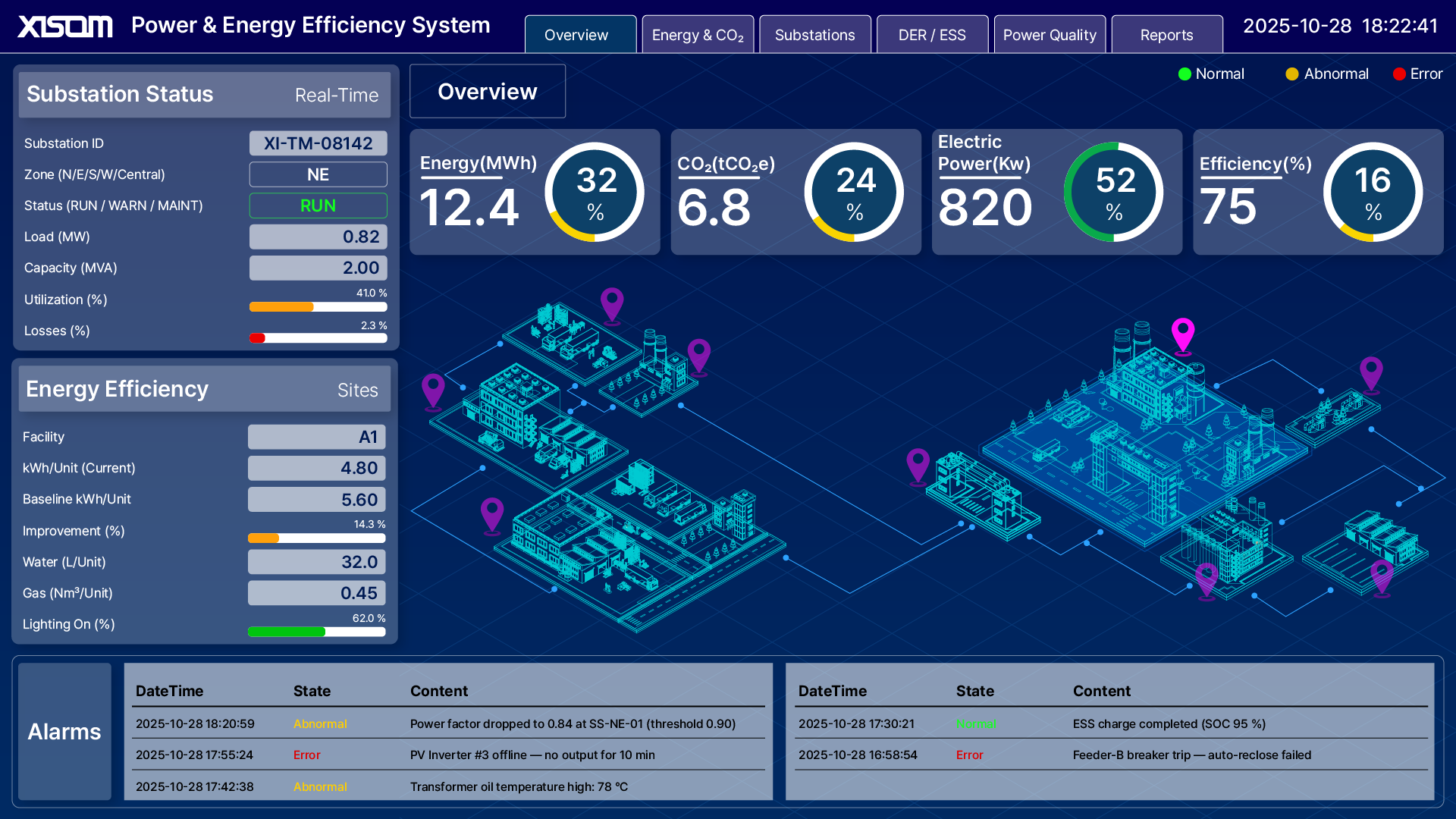Click the Energy 32% circular gauge
The width and height of the screenshot is (1456, 819).
[x=595, y=193]
